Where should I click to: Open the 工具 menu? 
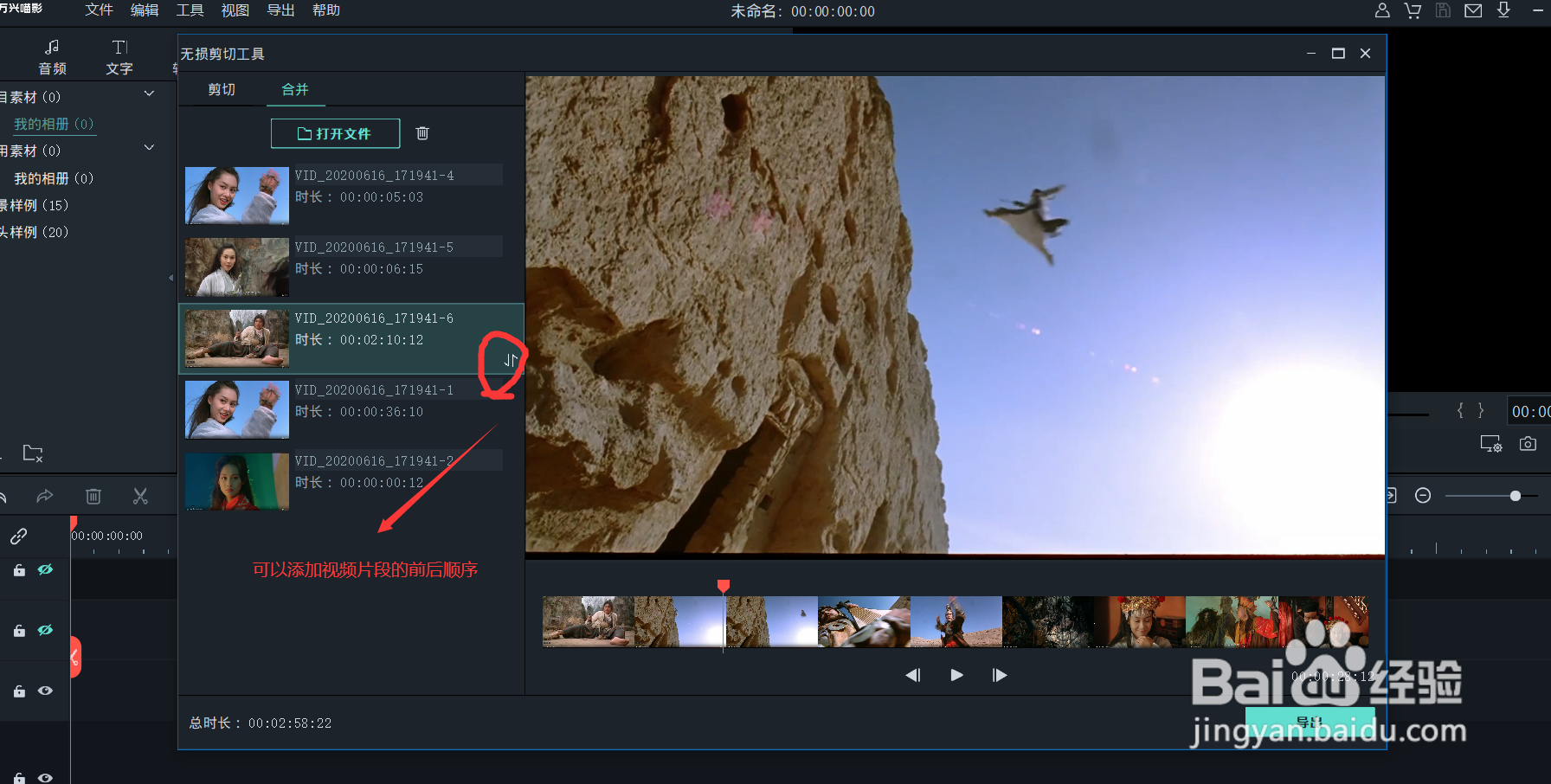click(x=190, y=10)
